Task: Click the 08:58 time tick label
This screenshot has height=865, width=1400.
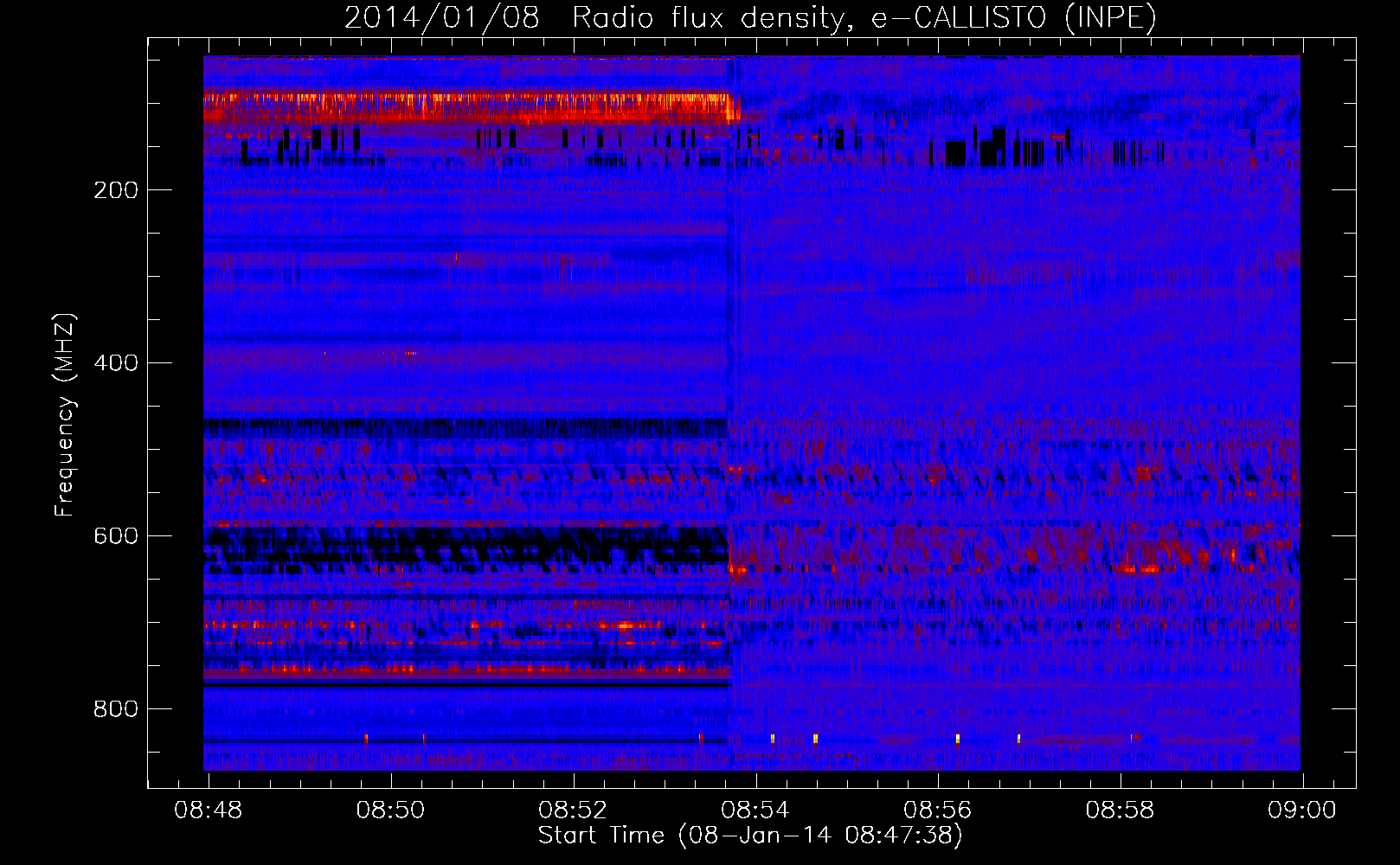Action: tap(1121, 811)
